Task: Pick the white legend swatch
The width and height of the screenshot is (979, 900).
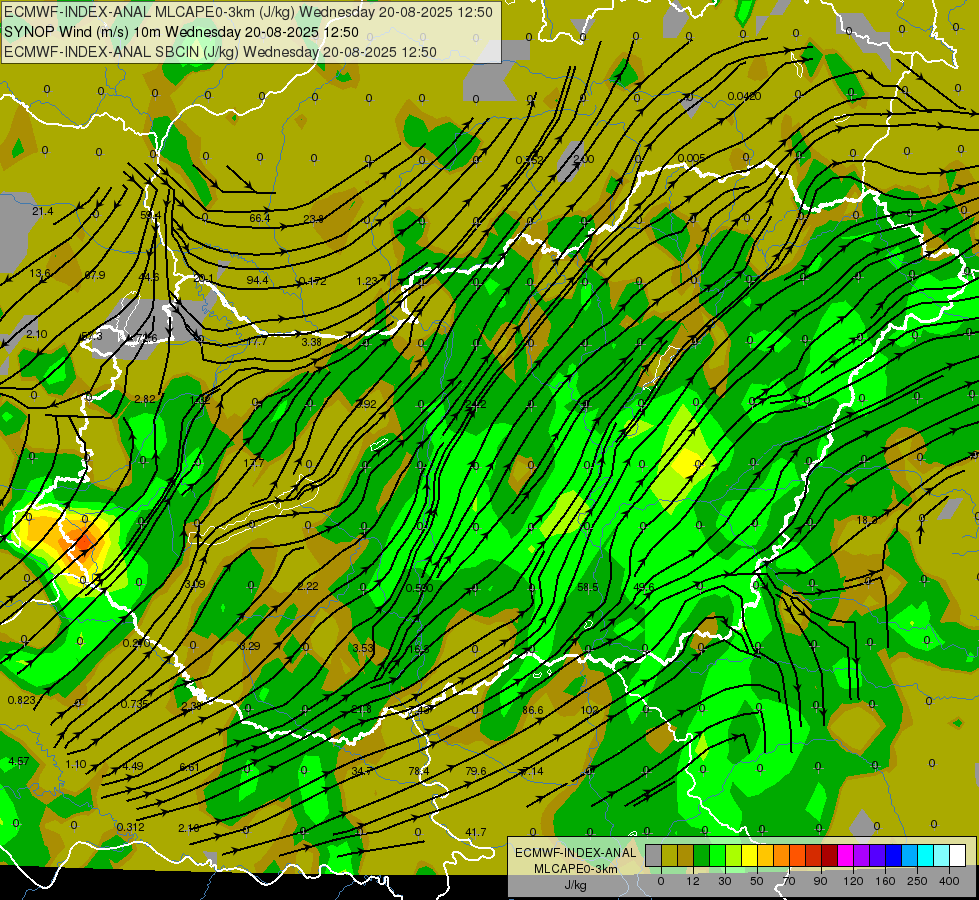Action: (957, 855)
